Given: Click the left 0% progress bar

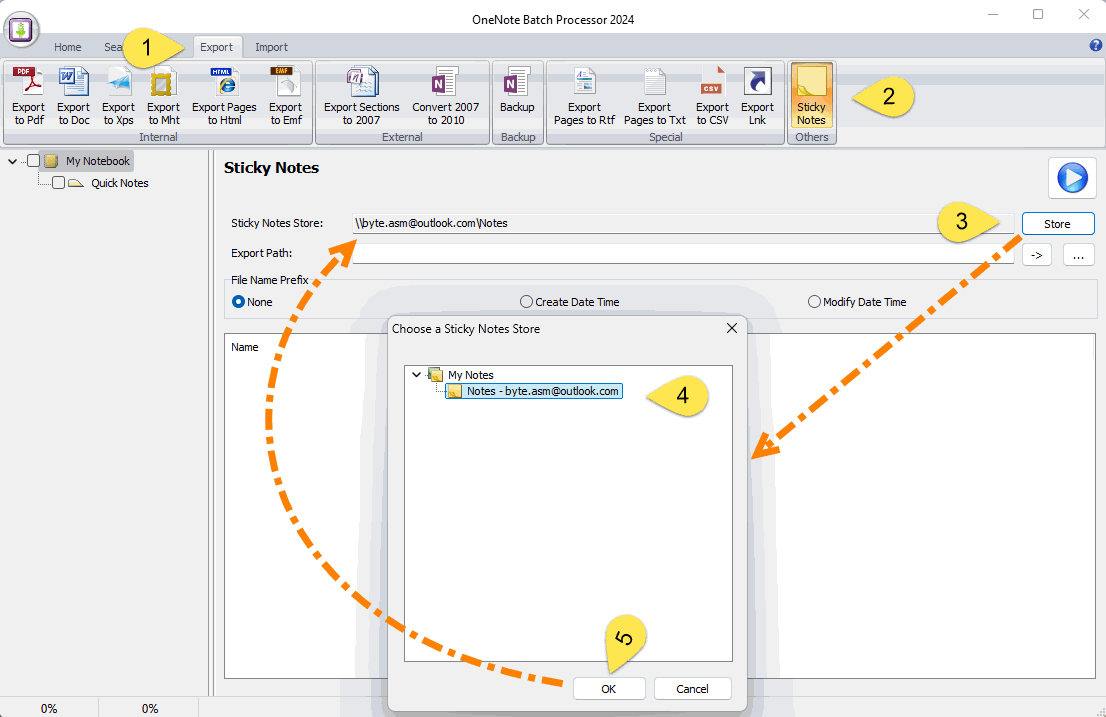Looking at the screenshot, I should pyautogui.click(x=50, y=707).
